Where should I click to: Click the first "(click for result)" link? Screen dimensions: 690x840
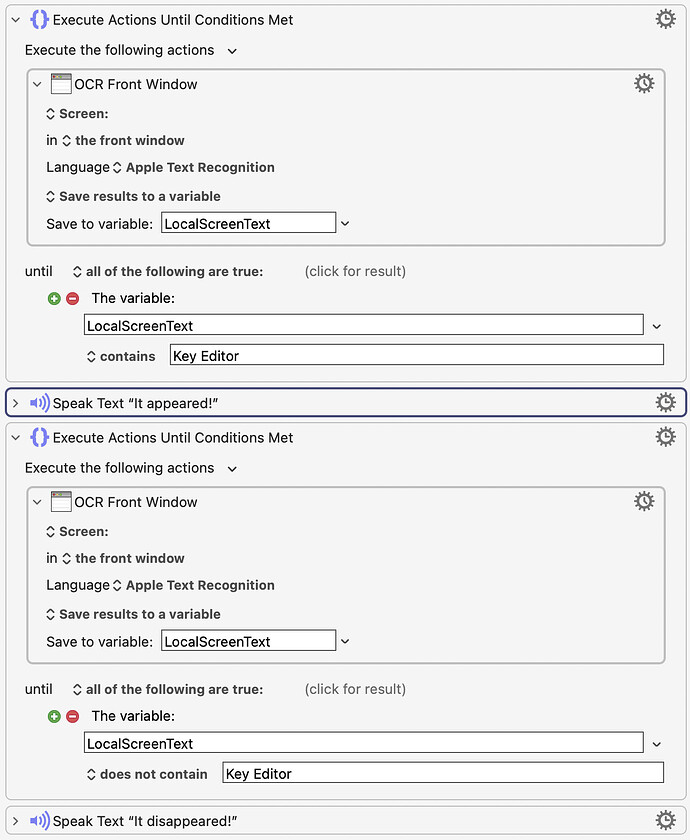[x=355, y=272]
